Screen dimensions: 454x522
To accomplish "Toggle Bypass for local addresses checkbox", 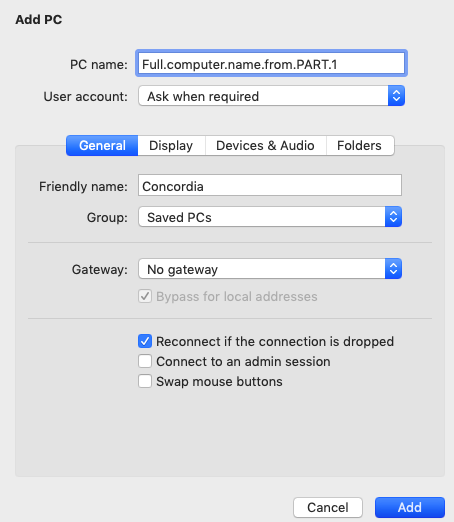I will (145, 296).
